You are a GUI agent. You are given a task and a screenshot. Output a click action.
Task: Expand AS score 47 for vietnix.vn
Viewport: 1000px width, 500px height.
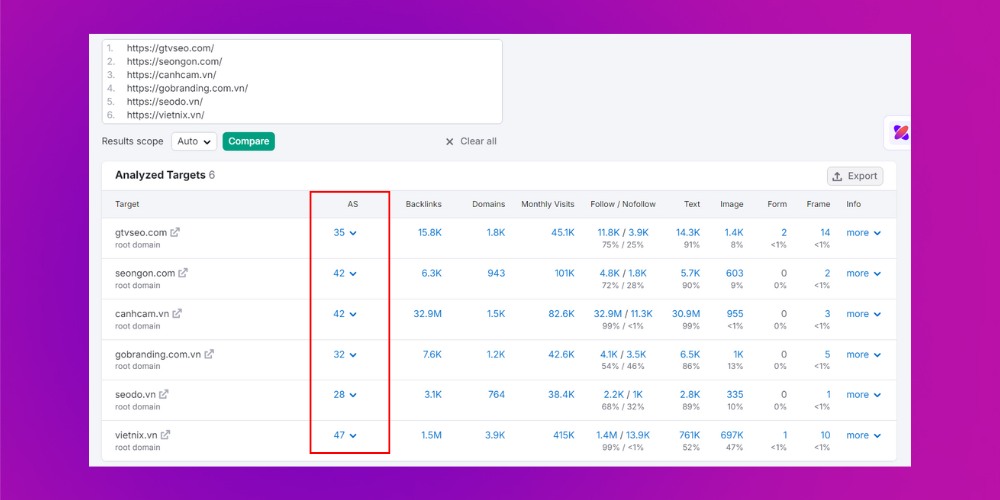point(345,435)
